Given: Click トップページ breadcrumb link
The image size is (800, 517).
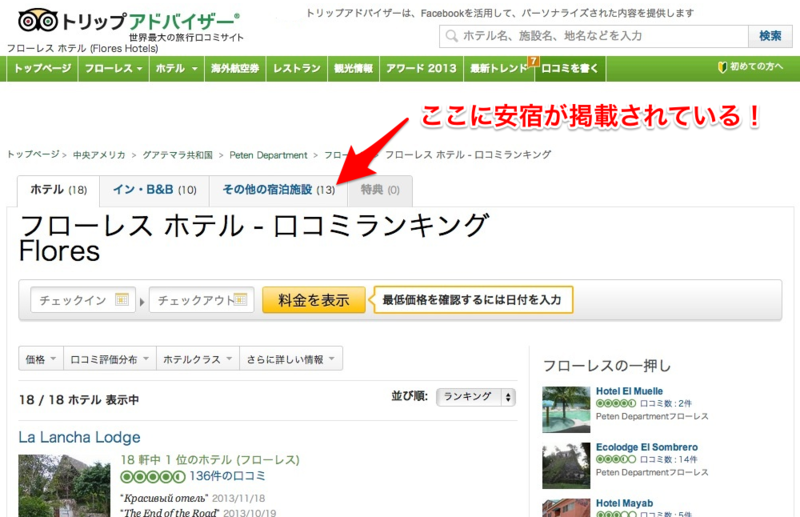Looking at the screenshot, I should click(x=33, y=155).
